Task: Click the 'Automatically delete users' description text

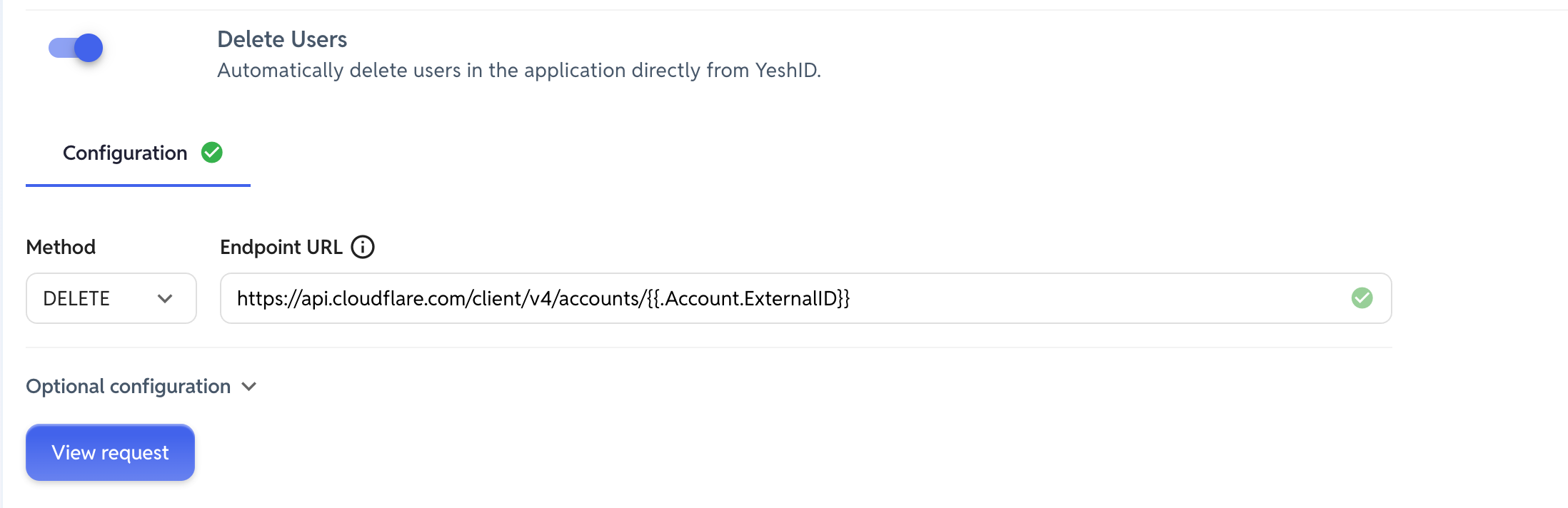Action: [x=519, y=71]
